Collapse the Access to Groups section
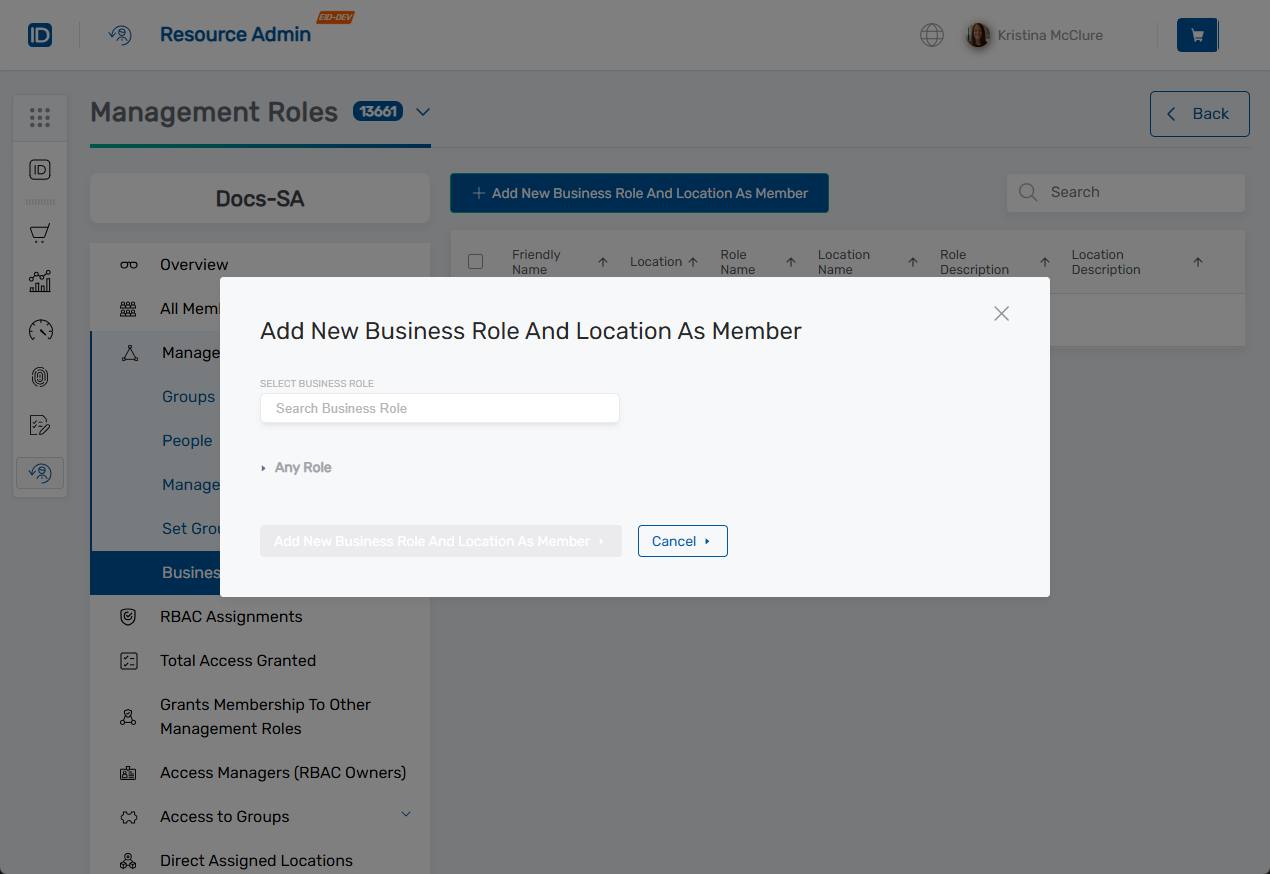Viewport: 1270px width, 874px height. 406,814
